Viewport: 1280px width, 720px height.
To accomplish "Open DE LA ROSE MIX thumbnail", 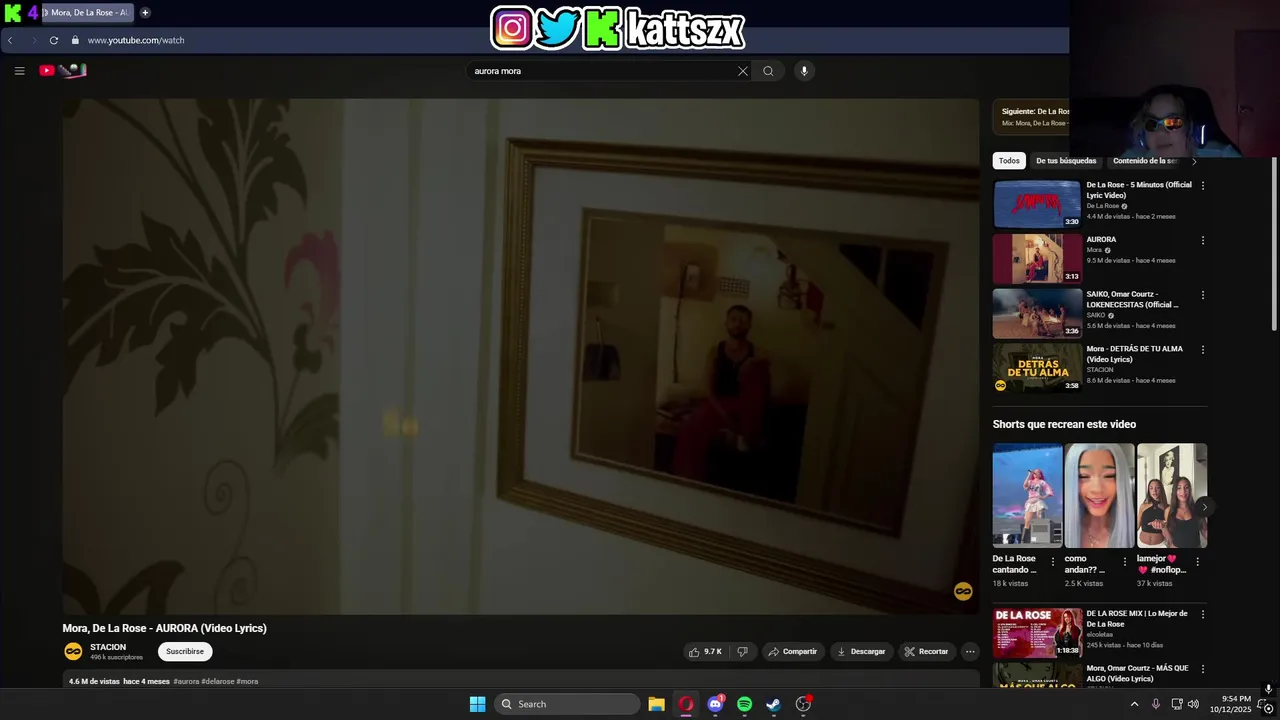I will click(x=1037, y=632).
